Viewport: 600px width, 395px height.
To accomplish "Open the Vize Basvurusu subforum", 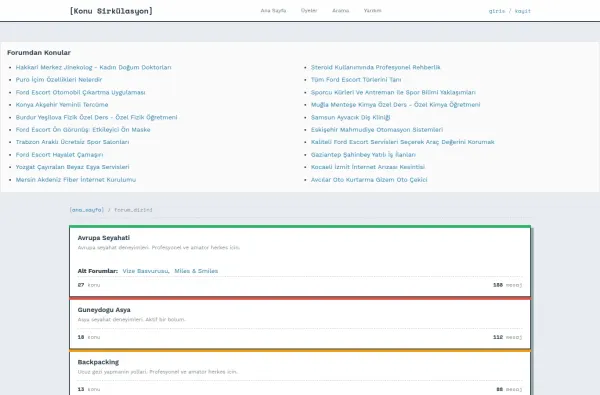I will tap(146, 271).
